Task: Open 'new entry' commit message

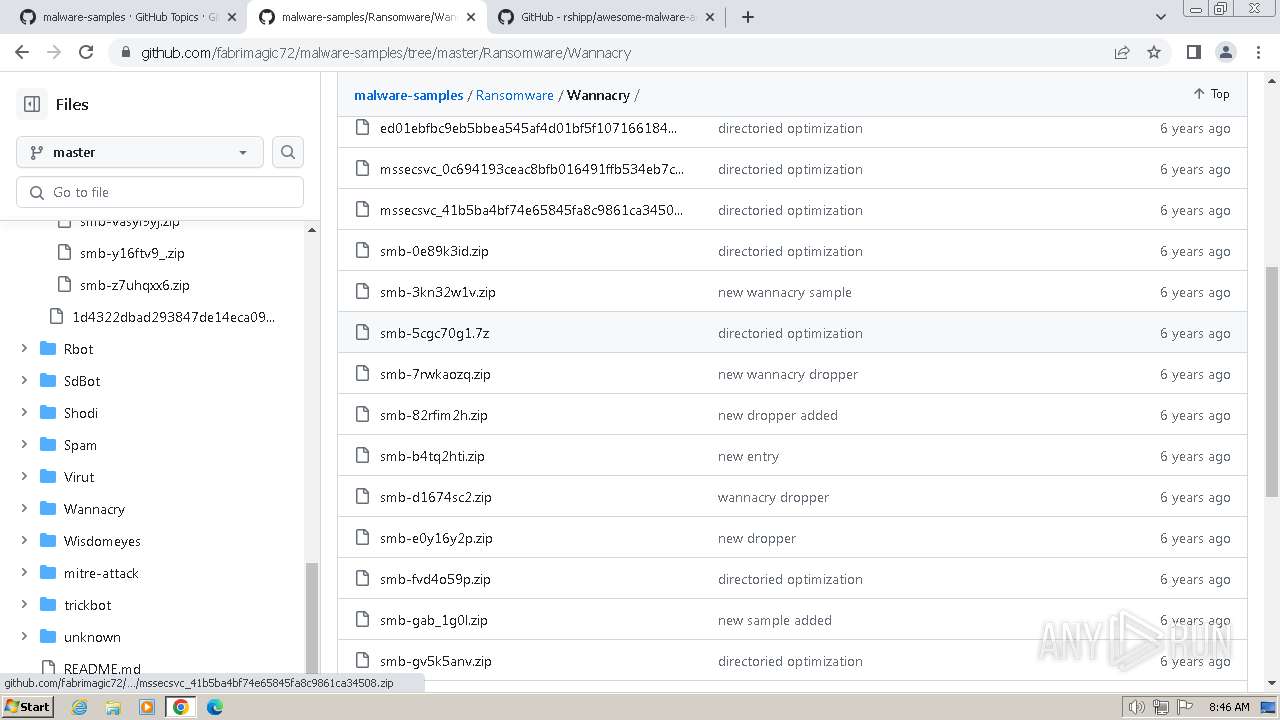Action: tap(748, 456)
